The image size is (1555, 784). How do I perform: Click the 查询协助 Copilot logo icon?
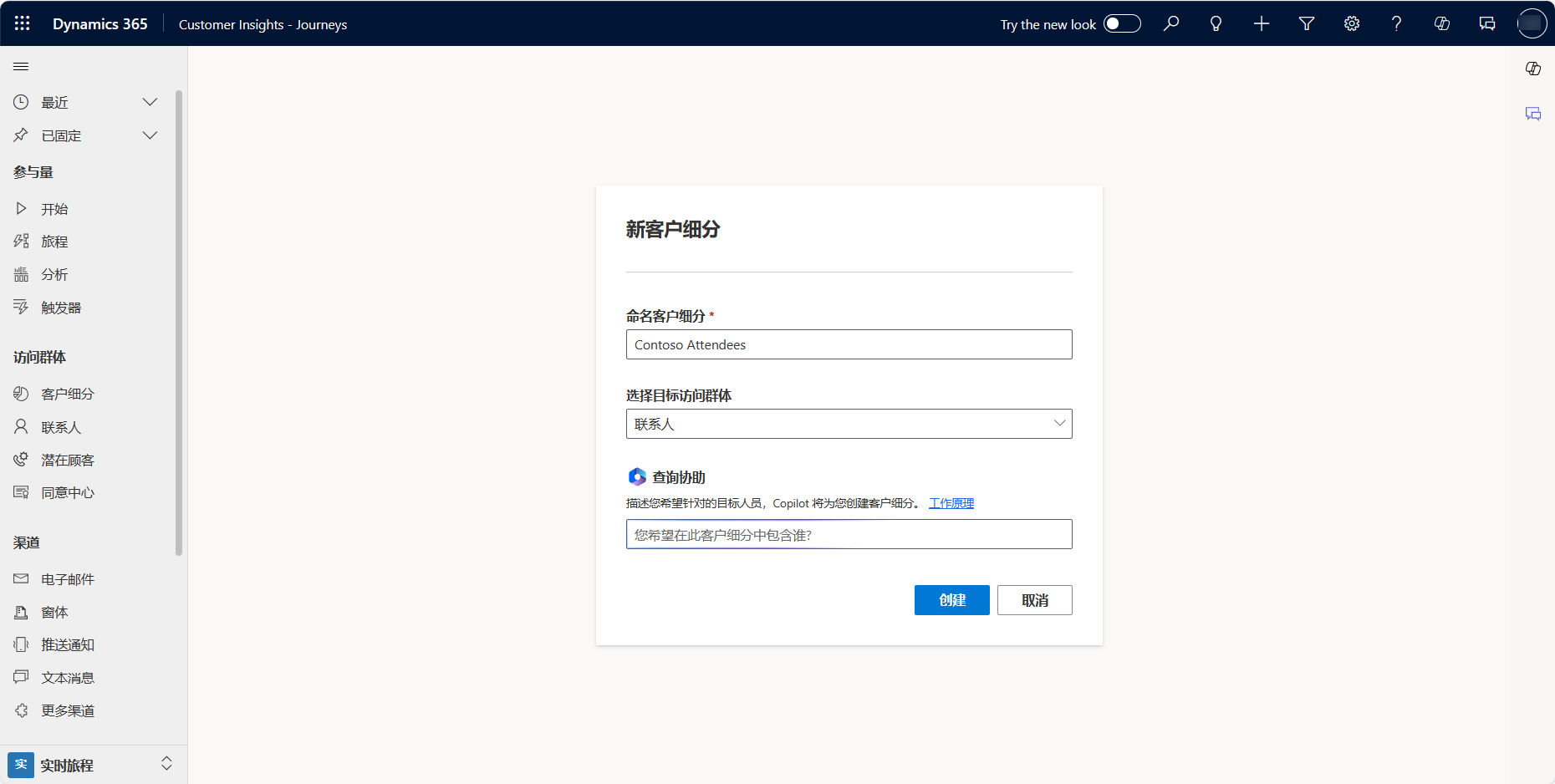click(x=637, y=476)
